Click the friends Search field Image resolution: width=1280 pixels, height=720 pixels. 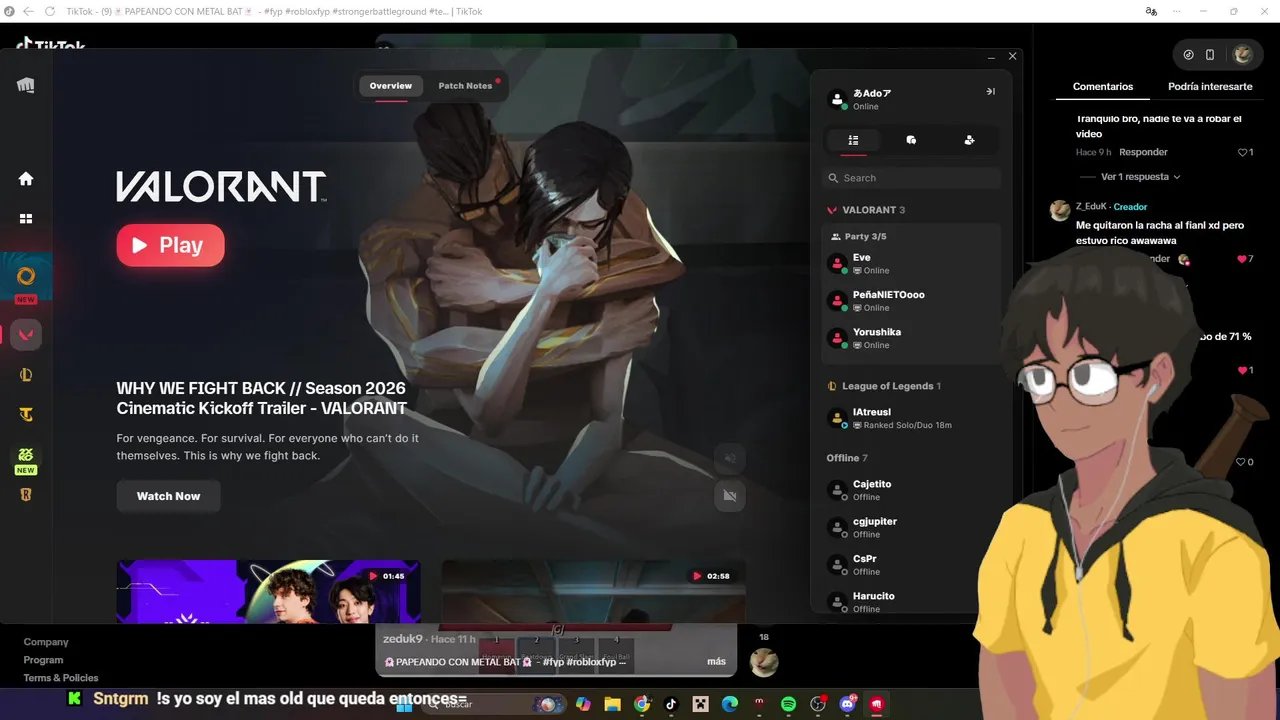(911, 178)
